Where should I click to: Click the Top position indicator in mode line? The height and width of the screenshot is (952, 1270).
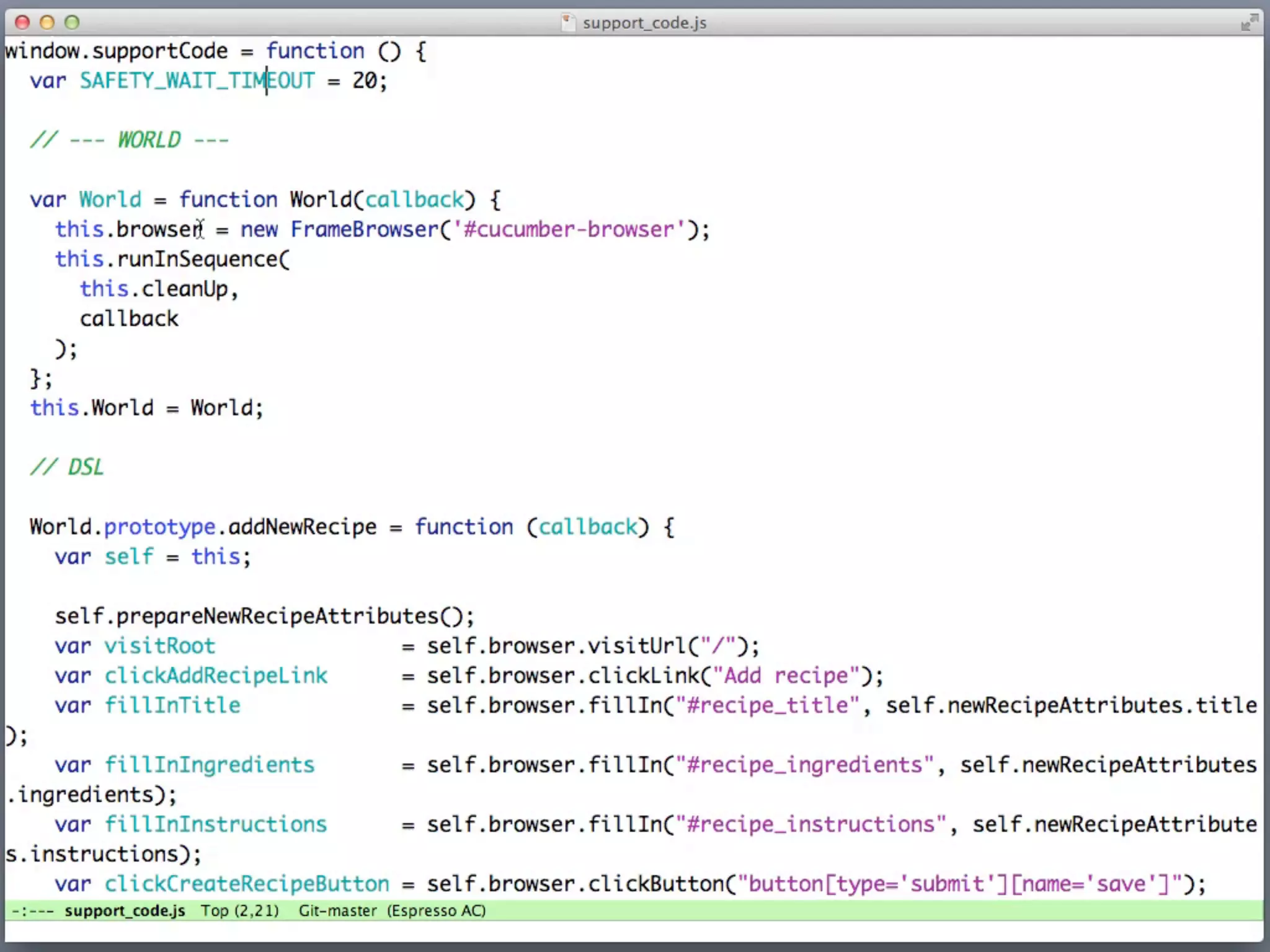point(215,910)
